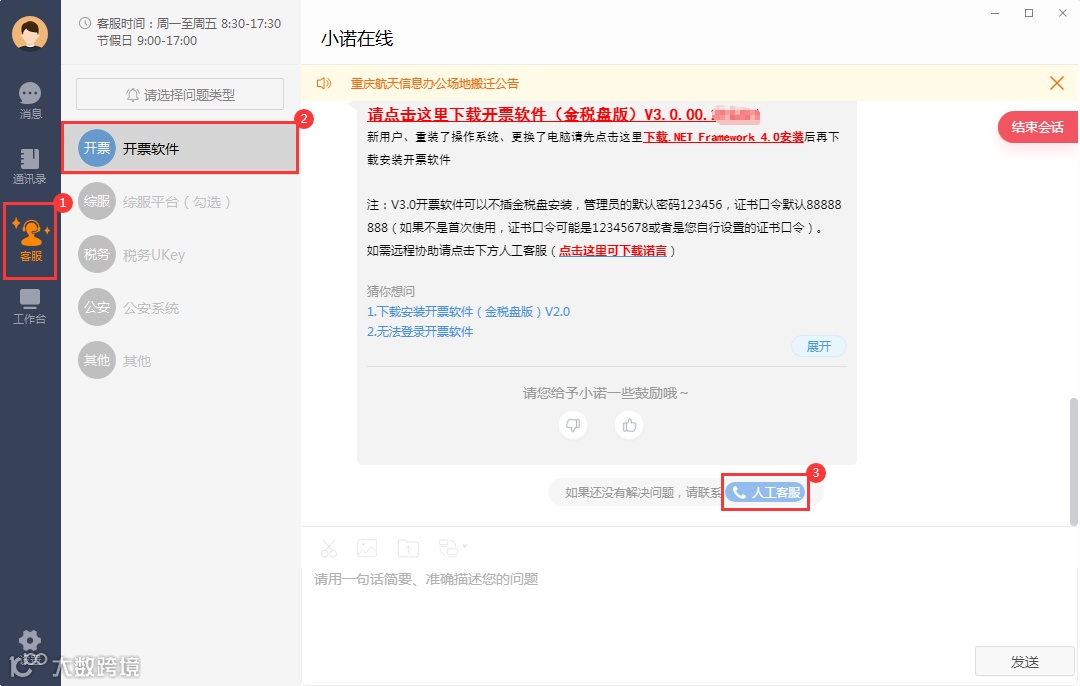Give thumbs up feedback
The width and height of the screenshot is (1080, 686).
tap(629, 425)
